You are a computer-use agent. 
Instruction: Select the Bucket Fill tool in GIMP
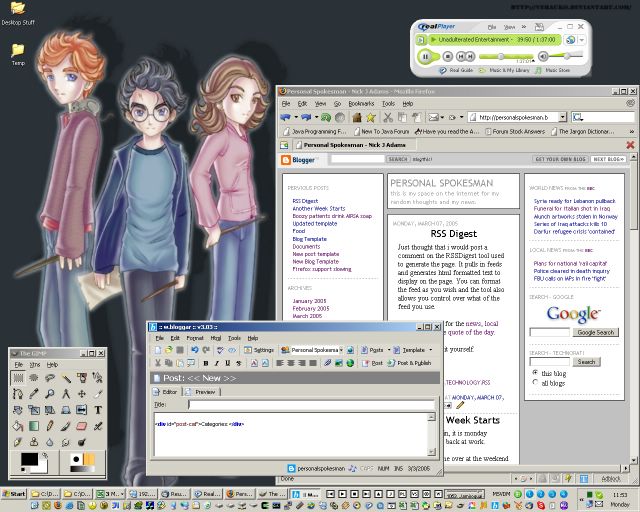point(18,426)
